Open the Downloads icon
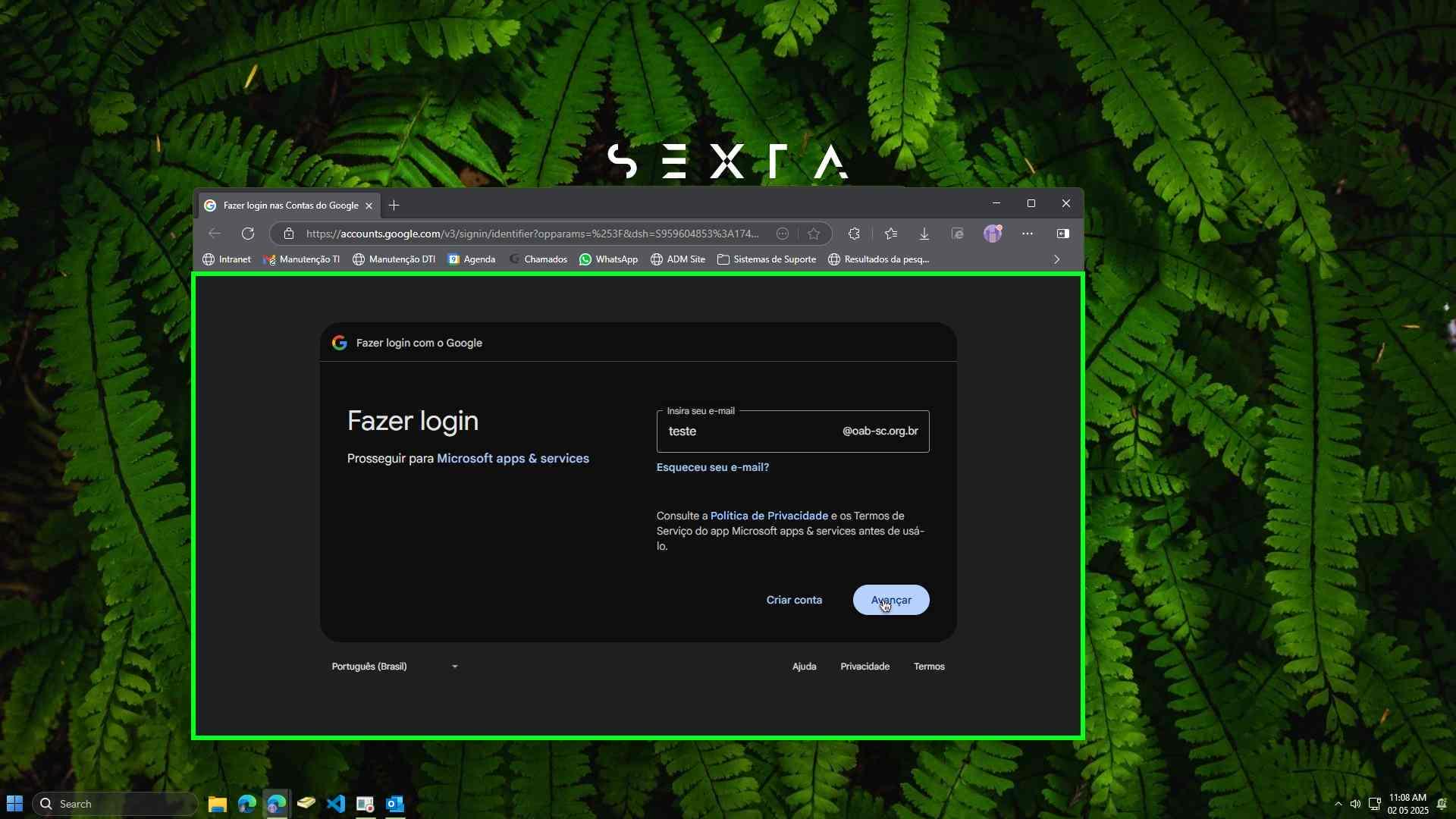Viewport: 1456px width, 819px height. 924,234
